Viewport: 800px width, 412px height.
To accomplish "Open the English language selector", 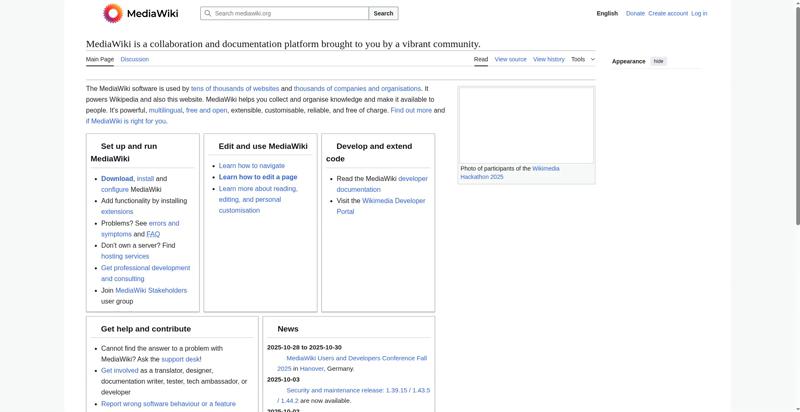I will [607, 13].
